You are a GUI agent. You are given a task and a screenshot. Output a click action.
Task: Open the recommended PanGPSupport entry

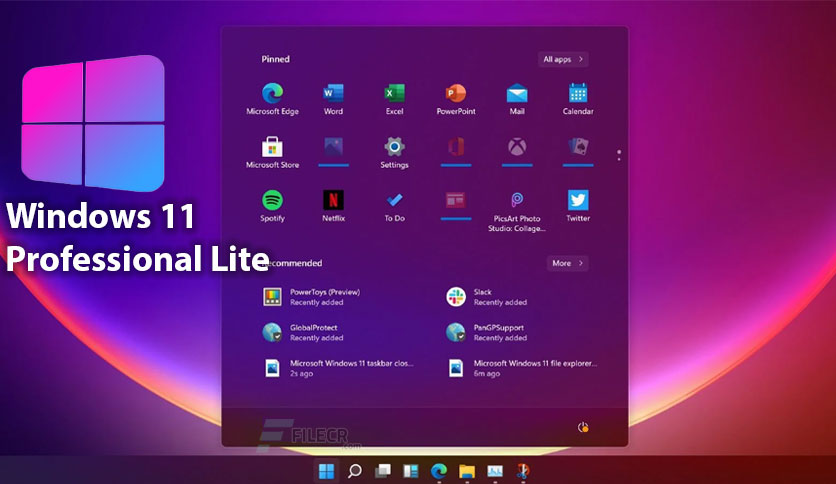[487, 333]
